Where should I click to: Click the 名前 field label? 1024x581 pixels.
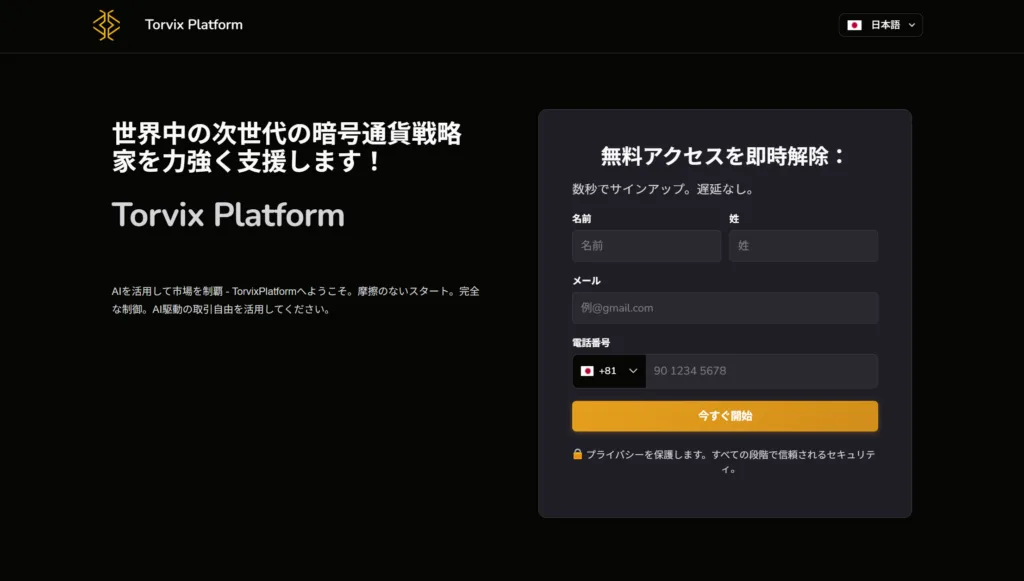[581, 218]
